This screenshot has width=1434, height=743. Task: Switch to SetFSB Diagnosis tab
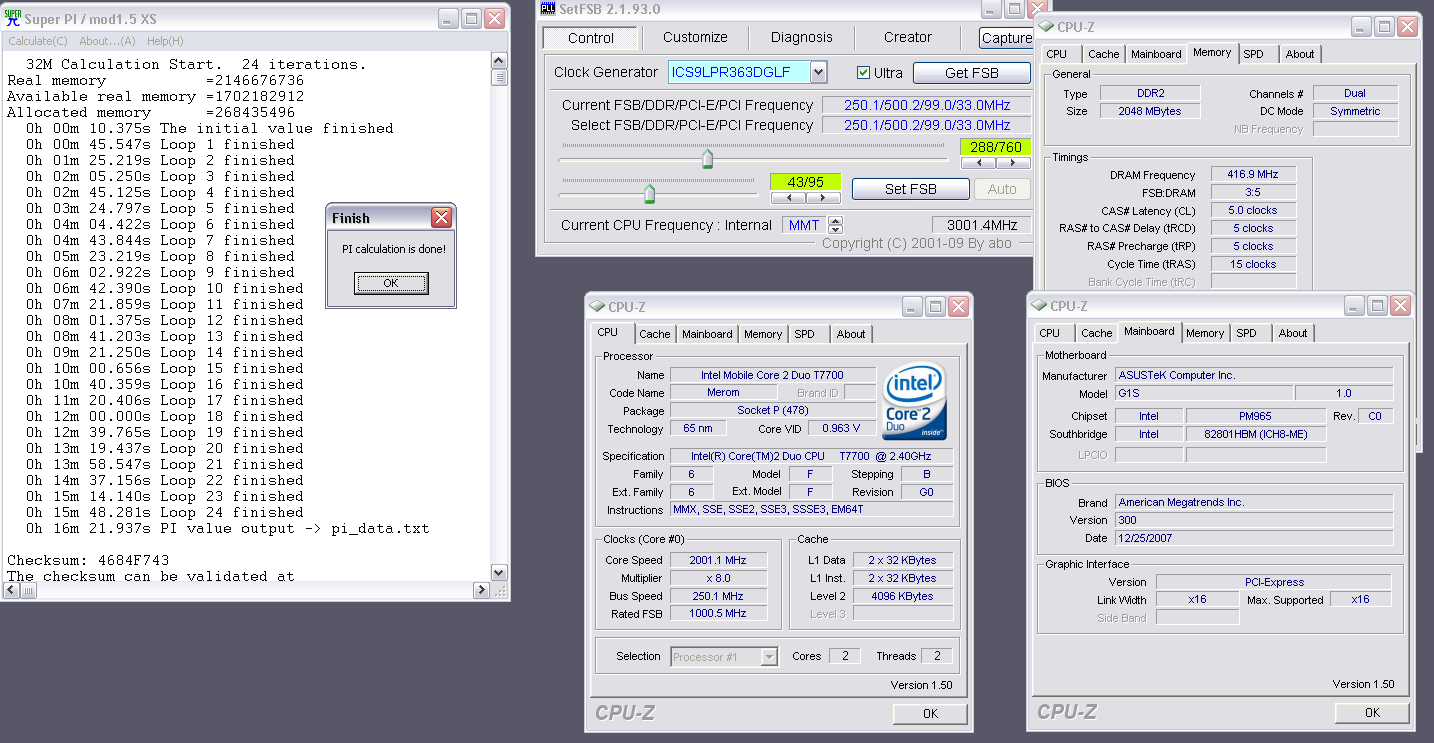tap(802, 37)
